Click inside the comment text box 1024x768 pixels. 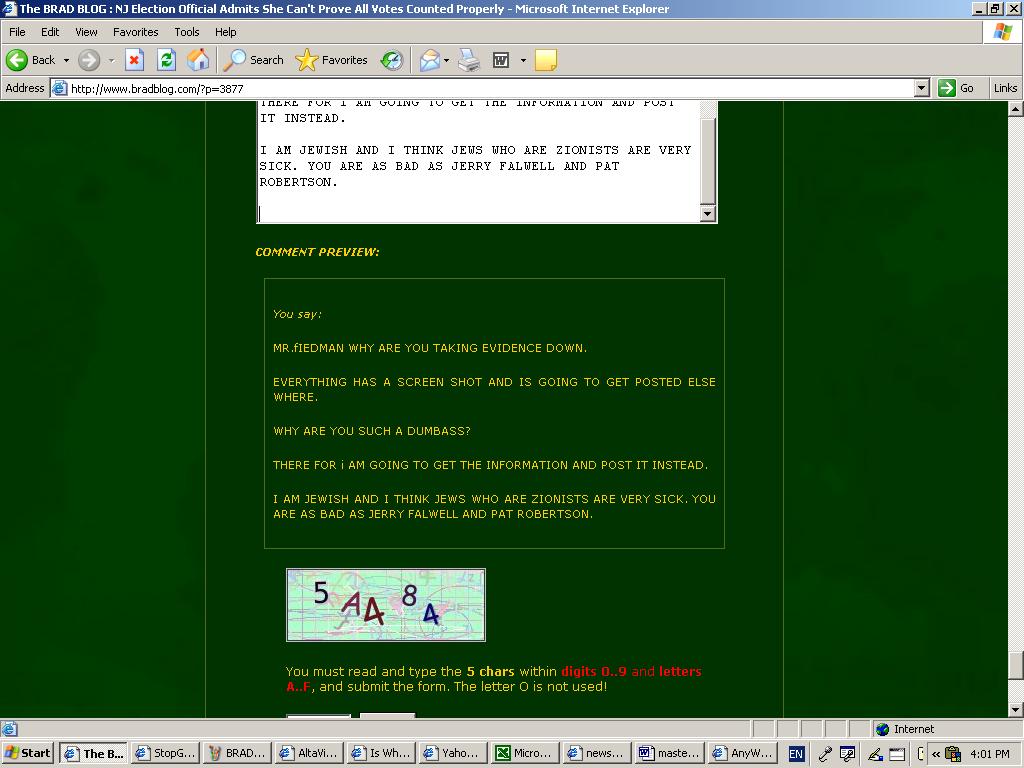pos(480,160)
